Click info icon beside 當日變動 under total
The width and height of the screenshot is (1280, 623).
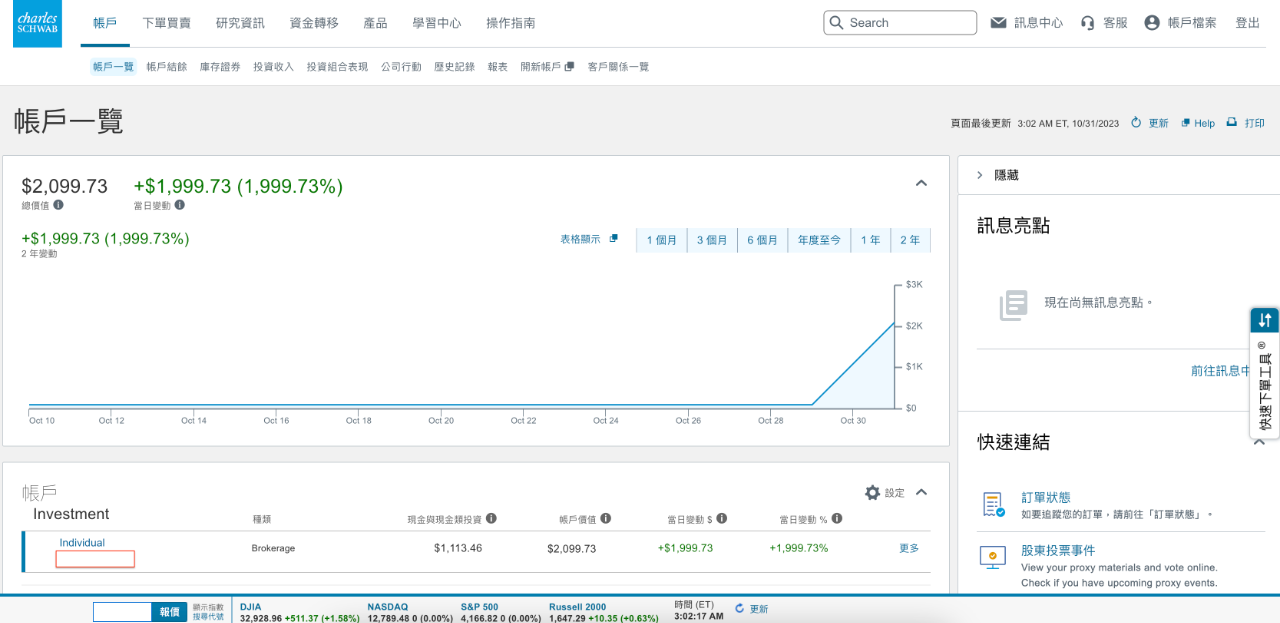click(x=180, y=205)
